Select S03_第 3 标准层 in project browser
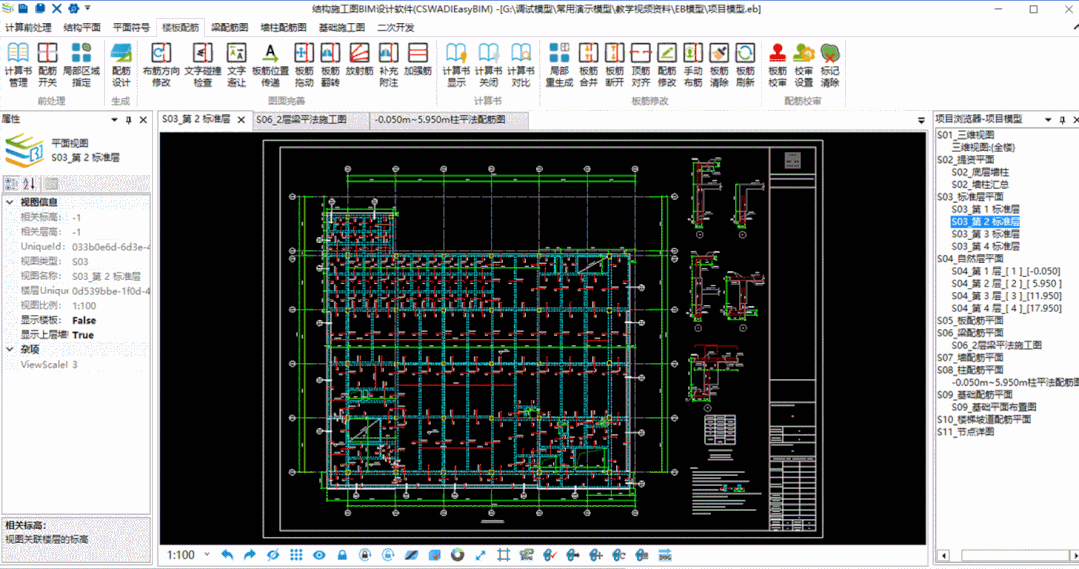 point(985,234)
